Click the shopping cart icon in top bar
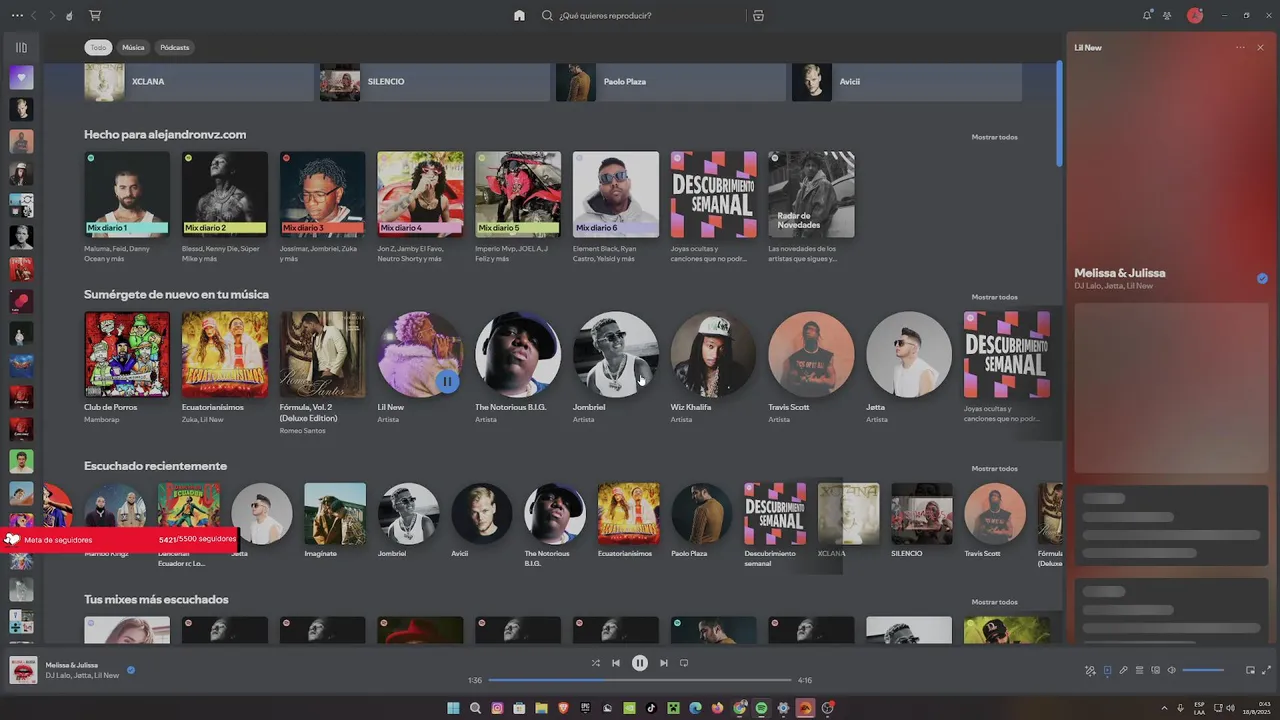This screenshot has width=1280, height=720. [95, 15]
